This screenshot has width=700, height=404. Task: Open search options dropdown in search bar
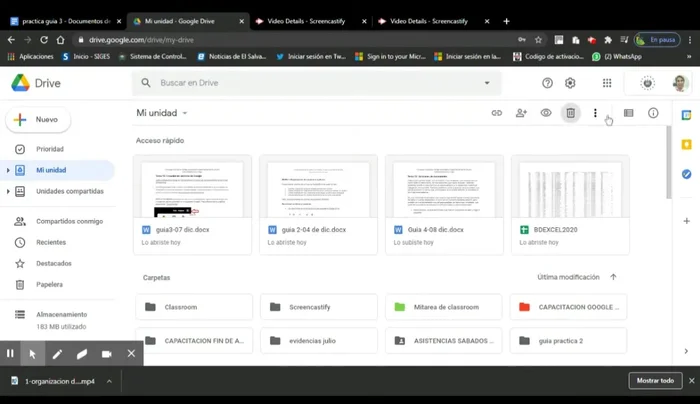487,83
